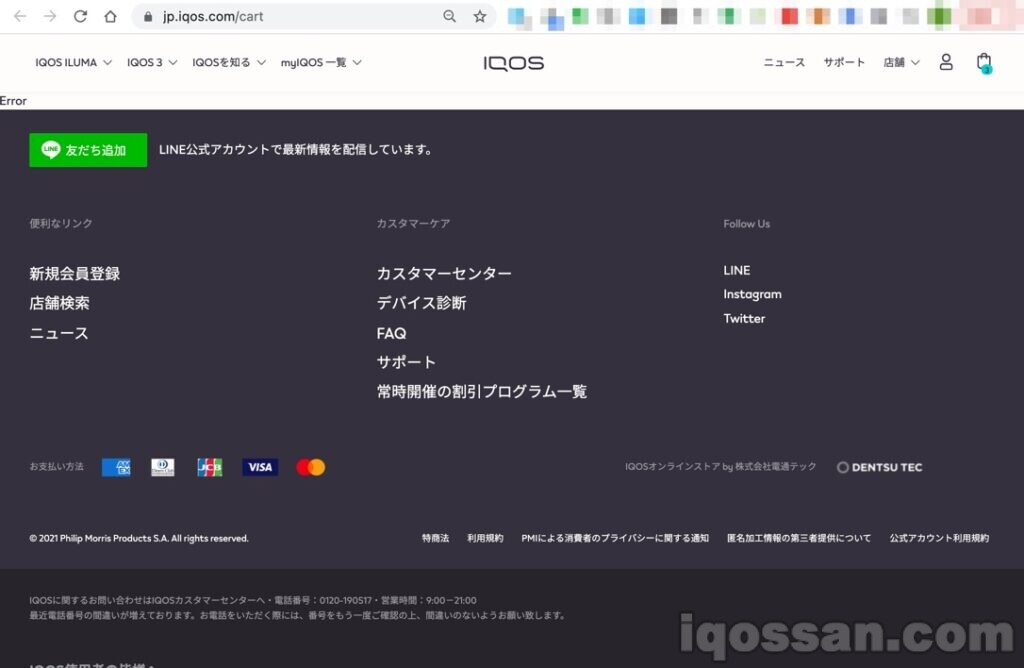Screen dimensions: 1024x668
Task: Click the お支払い方法 label
Action: pos(56,467)
